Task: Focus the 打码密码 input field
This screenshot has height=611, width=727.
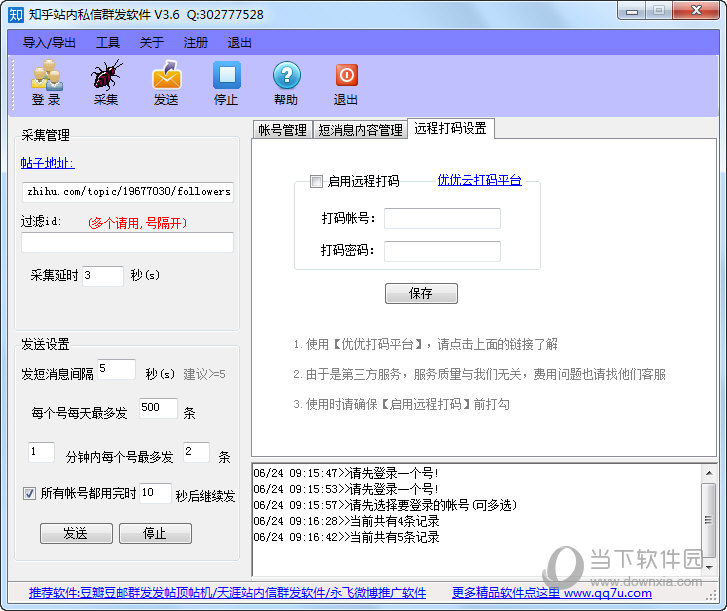Action: click(442, 251)
